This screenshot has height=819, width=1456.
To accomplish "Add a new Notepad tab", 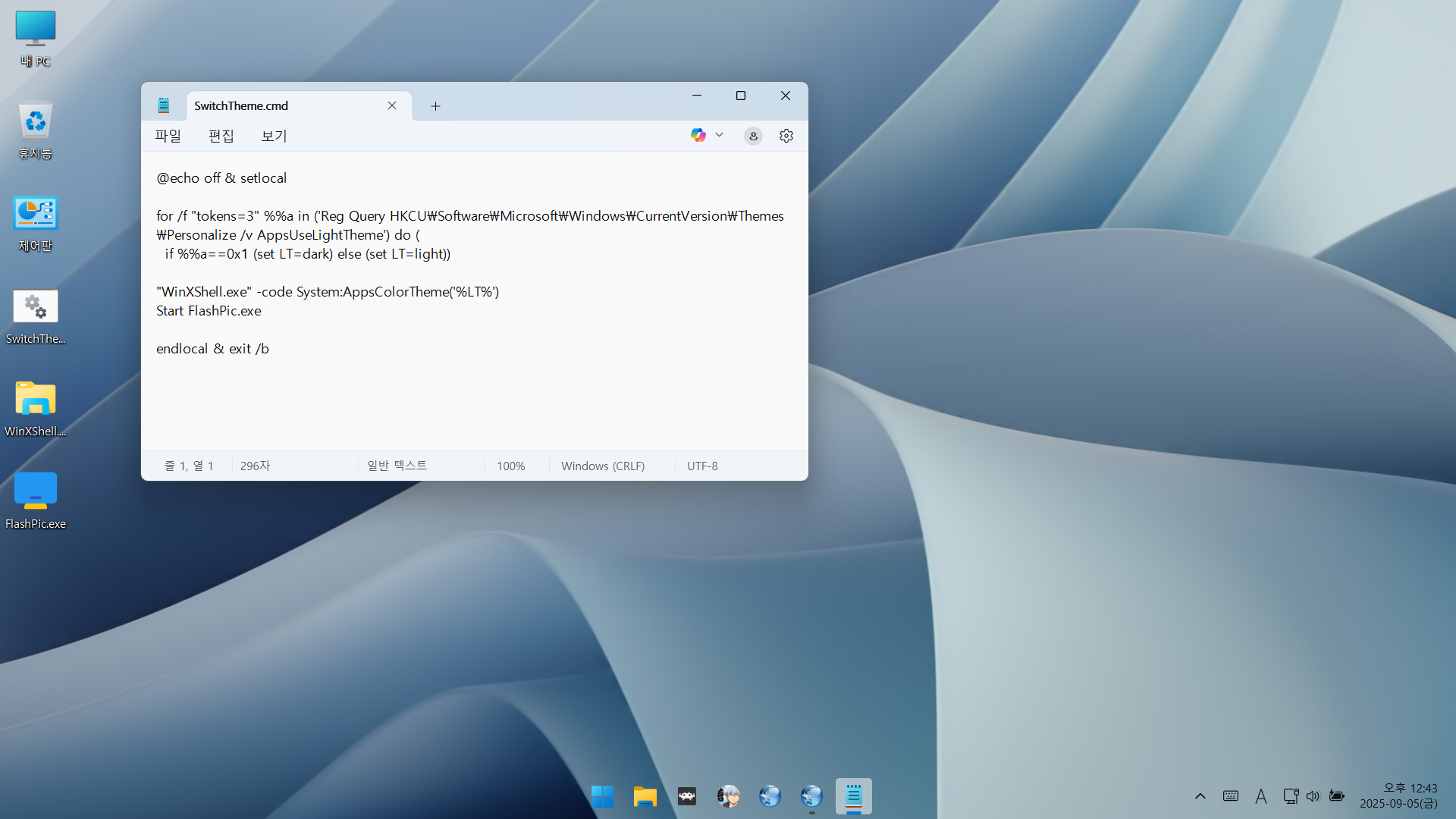I will [435, 106].
